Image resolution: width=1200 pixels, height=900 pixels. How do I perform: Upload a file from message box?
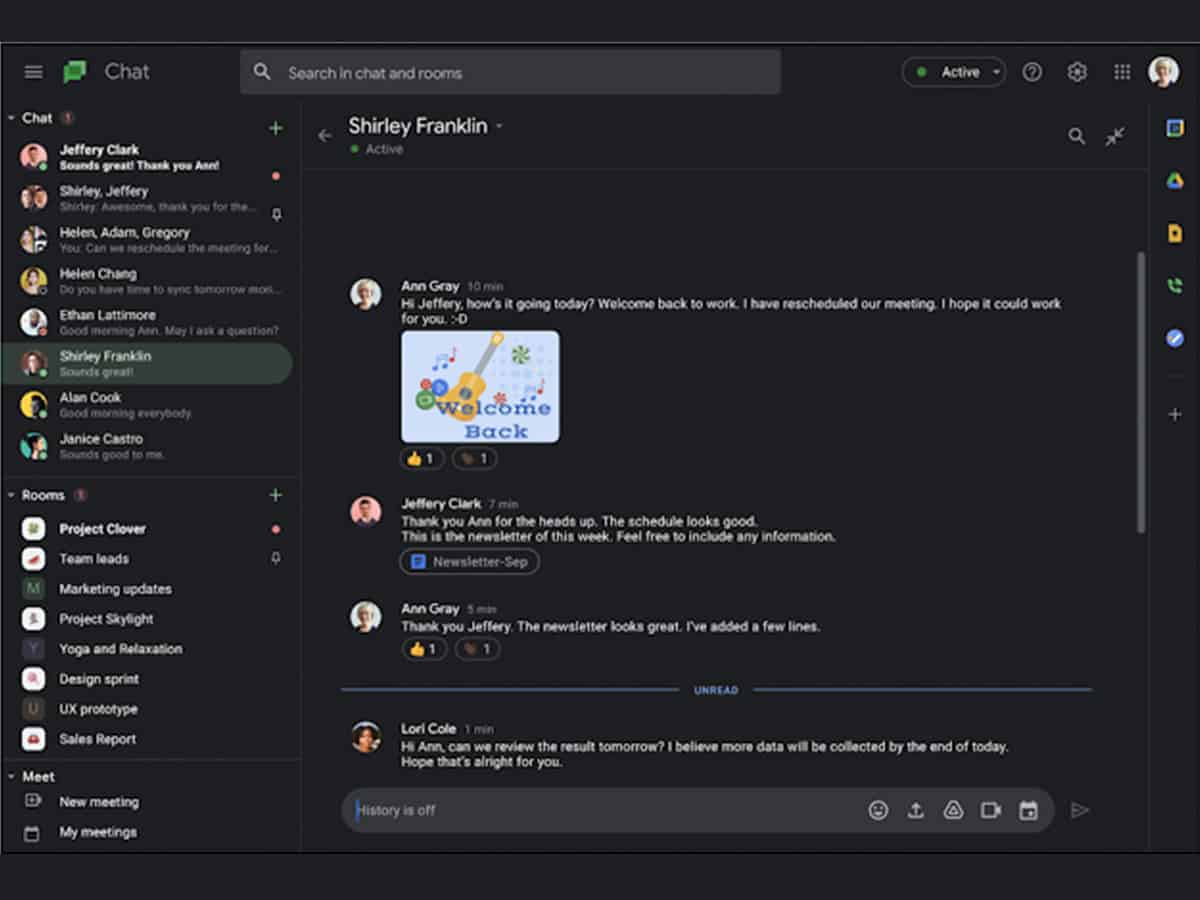[915, 810]
